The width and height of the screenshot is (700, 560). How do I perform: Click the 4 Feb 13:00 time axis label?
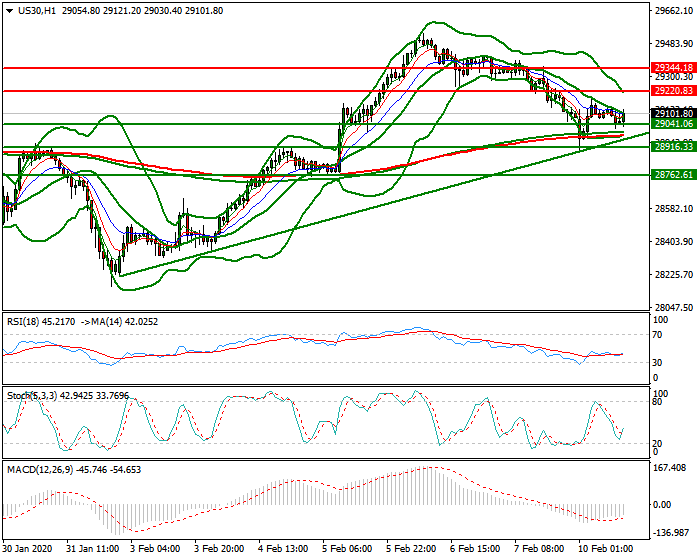pyautogui.click(x=283, y=548)
